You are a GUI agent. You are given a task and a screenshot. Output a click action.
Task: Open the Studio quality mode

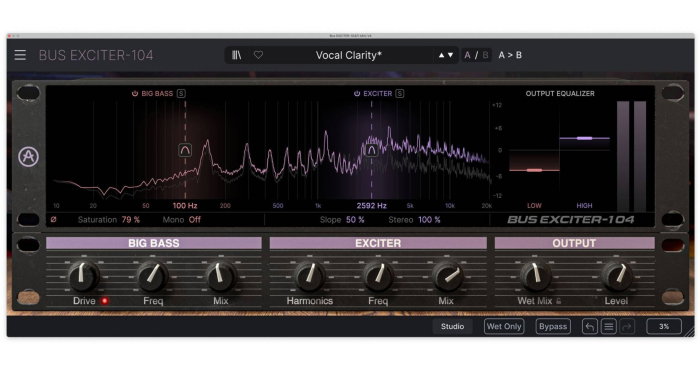click(x=452, y=326)
